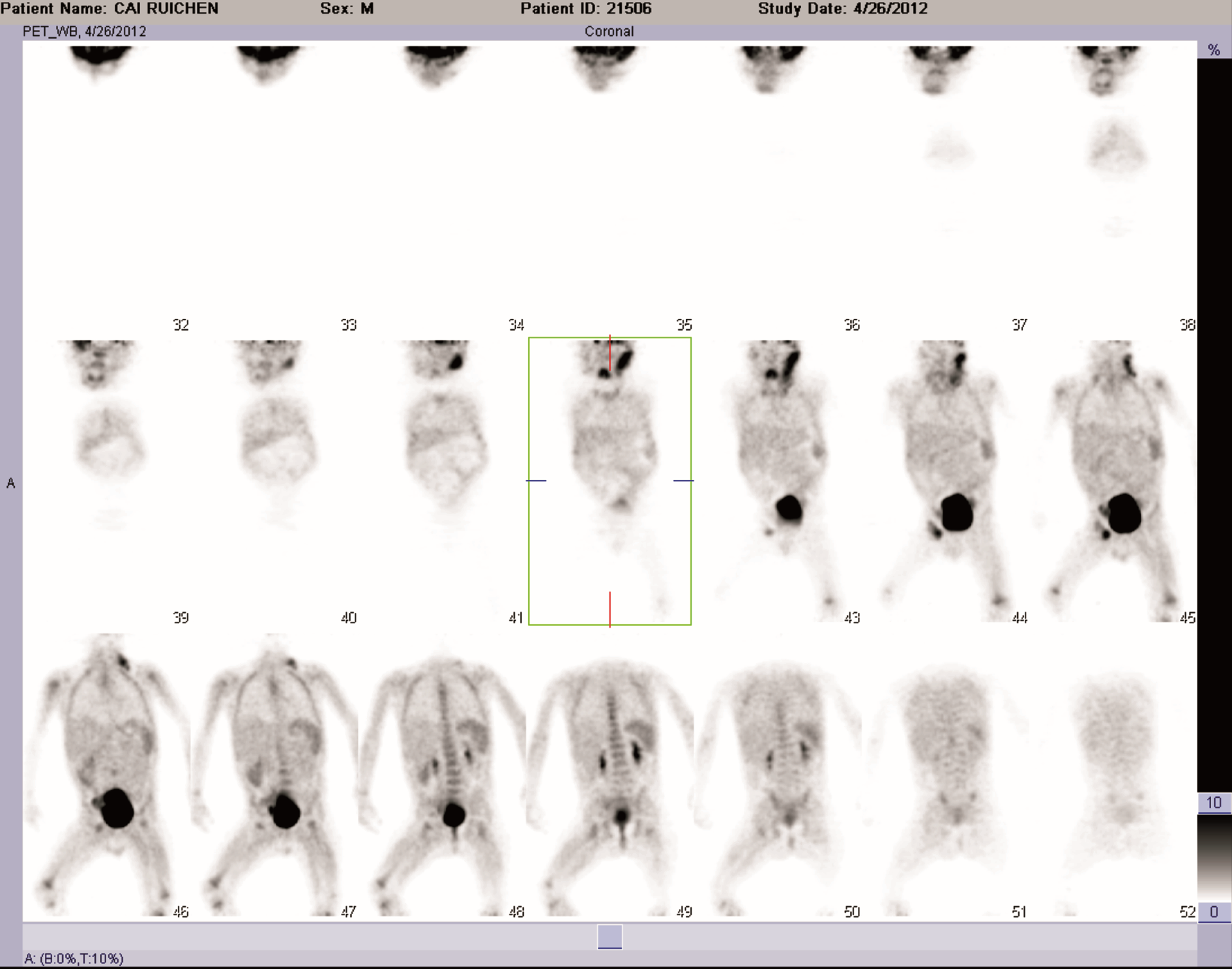Image resolution: width=1232 pixels, height=969 pixels.
Task: Click the lower threshold value 0
Action: coord(1213,912)
